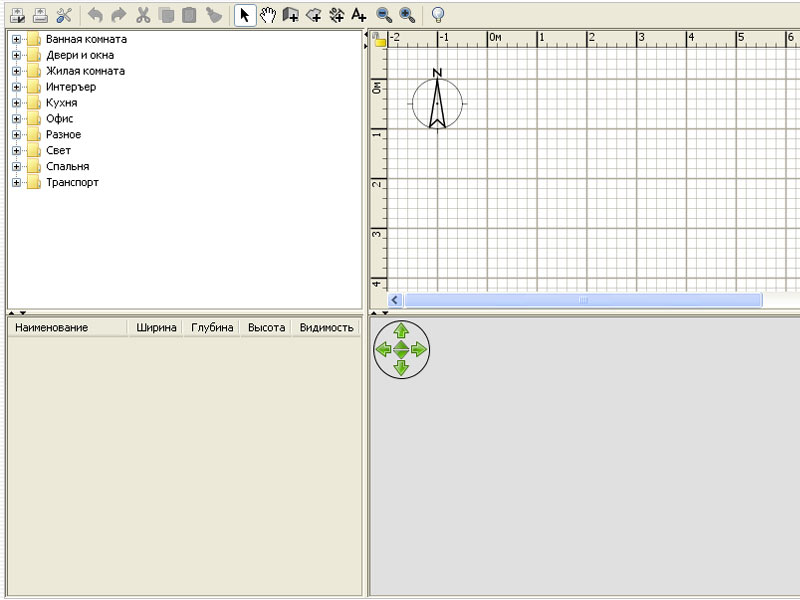800x600 pixels.
Task: Select the Офис tree item
Action: click(60, 119)
